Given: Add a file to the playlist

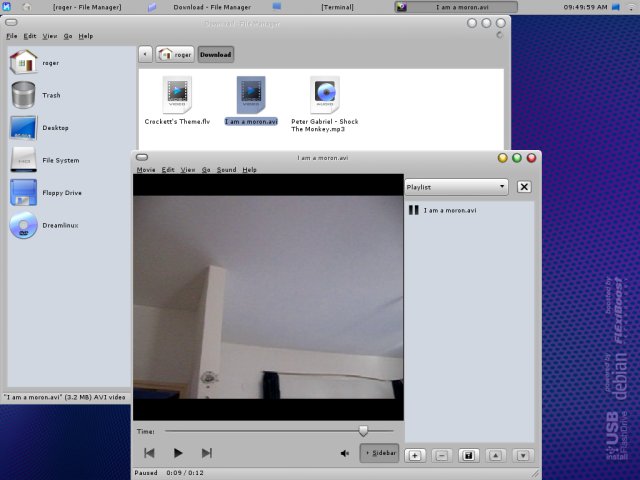Looking at the screenshot, I should tap(415, 456).
